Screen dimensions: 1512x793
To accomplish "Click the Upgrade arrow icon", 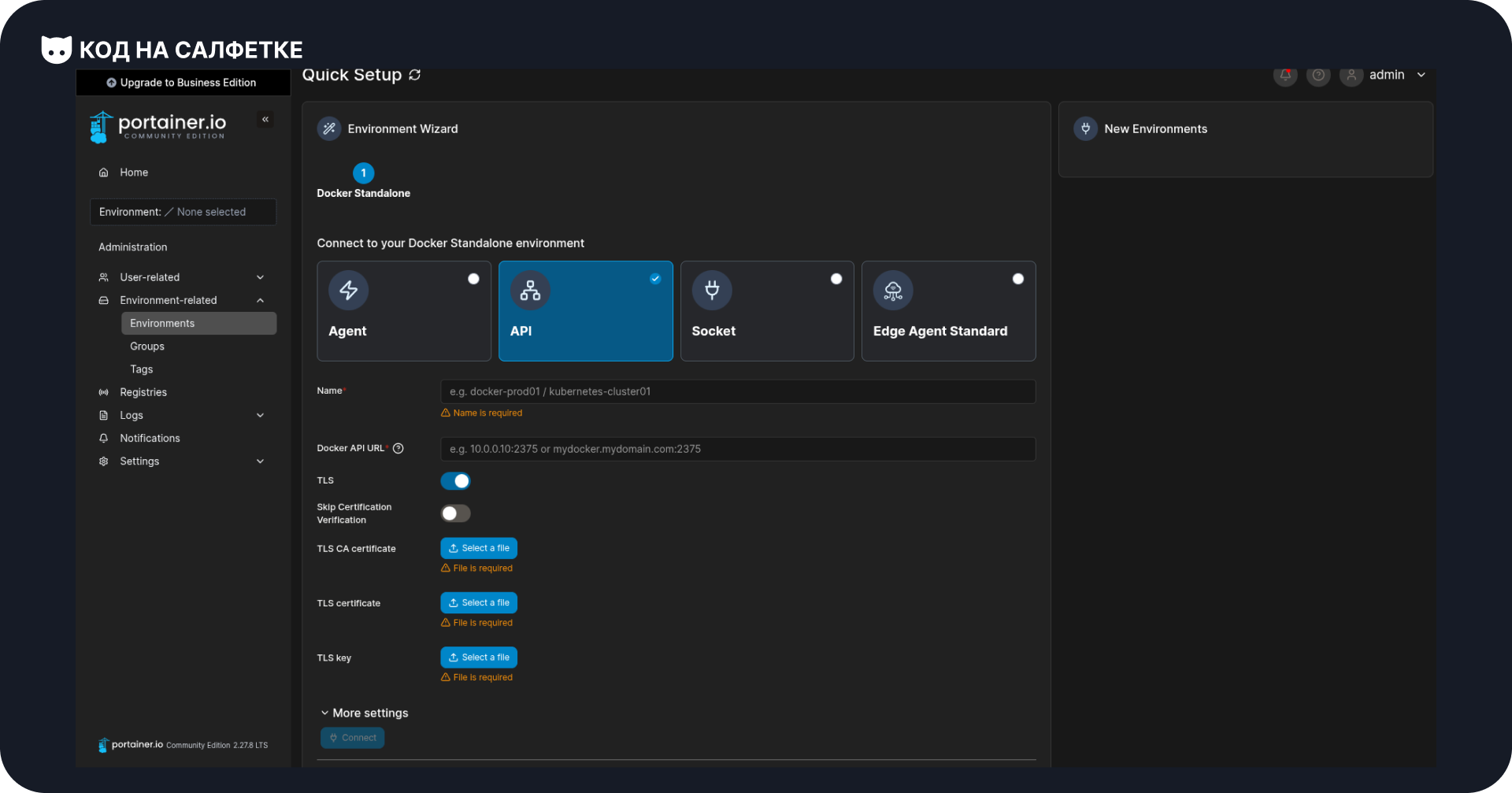I will (x=111, y=83).
